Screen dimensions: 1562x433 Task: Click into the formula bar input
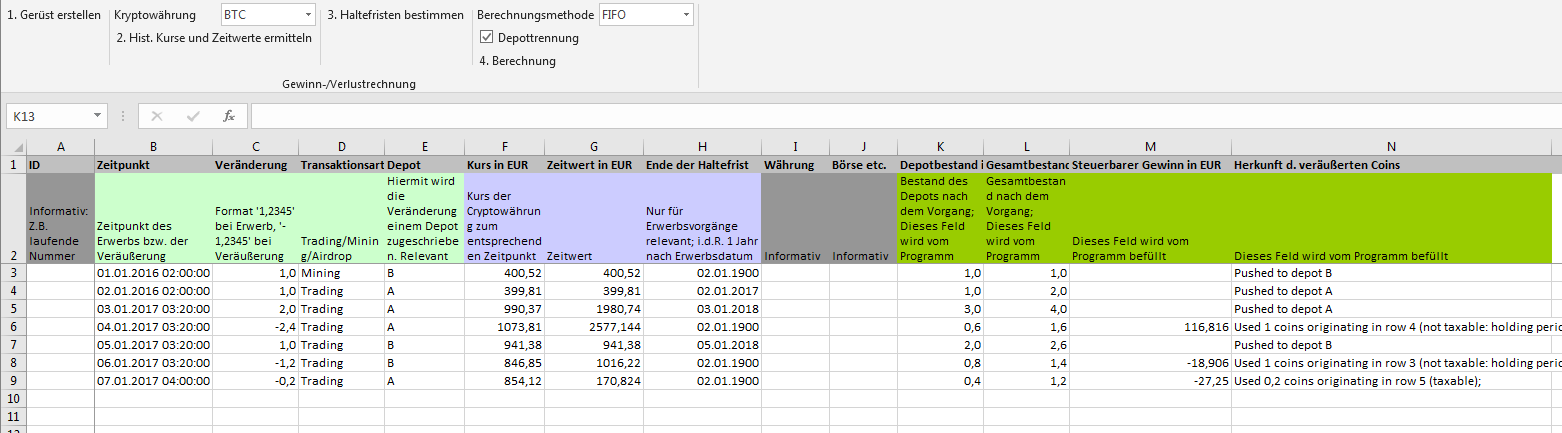coord(905,116)
